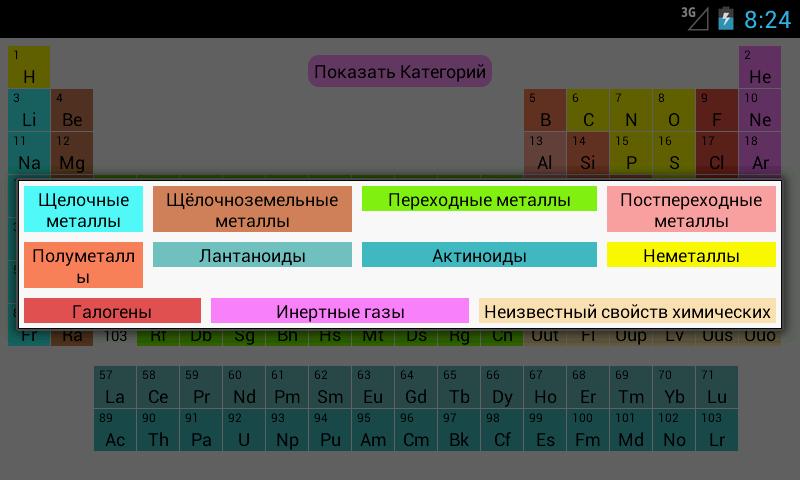The height and width of the screenshot is (480, 800).
Task: Tap the Lithium (Li) cell
Action: (29, 110)
